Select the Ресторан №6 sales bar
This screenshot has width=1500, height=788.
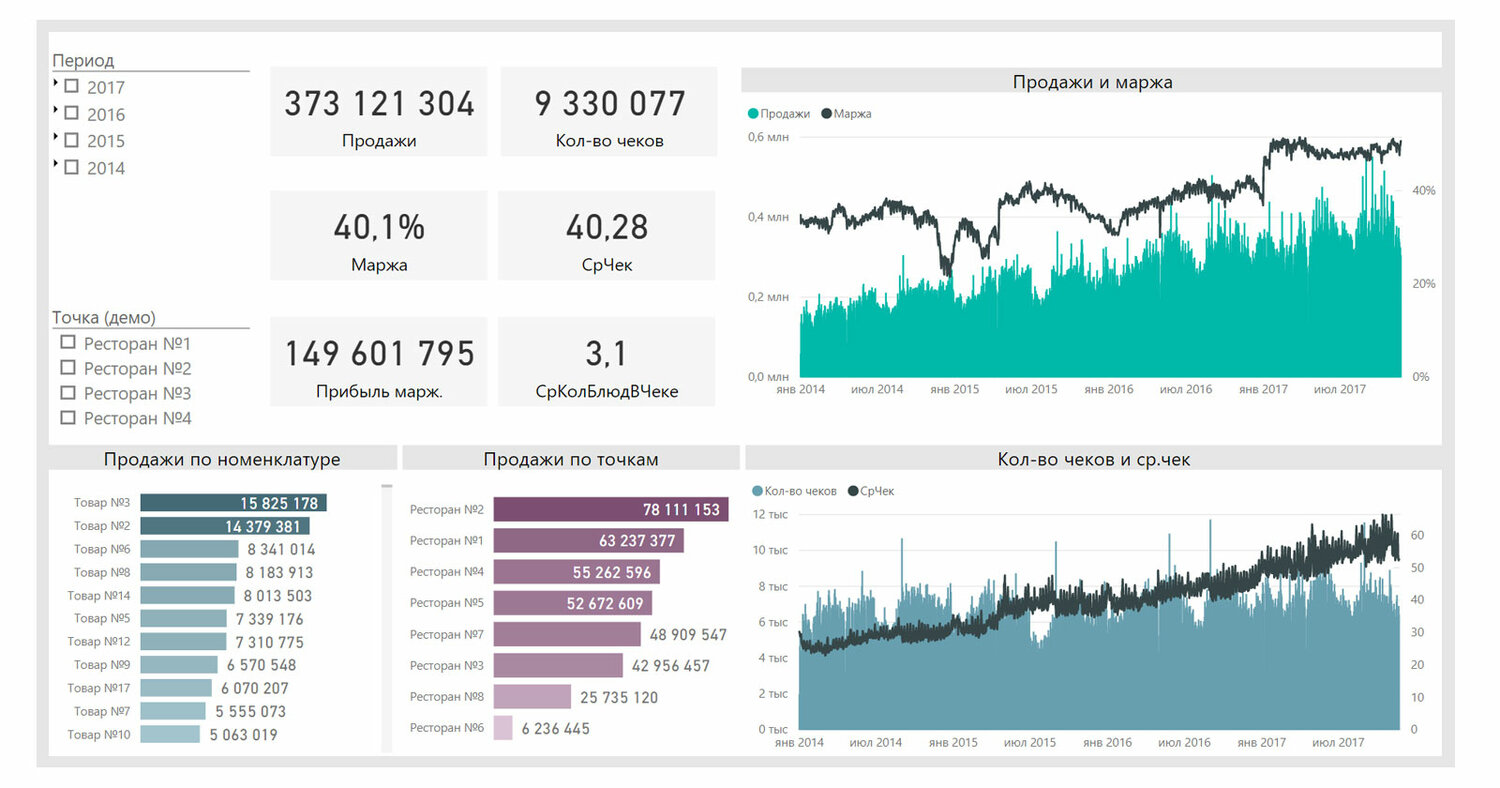pos(503,728)
